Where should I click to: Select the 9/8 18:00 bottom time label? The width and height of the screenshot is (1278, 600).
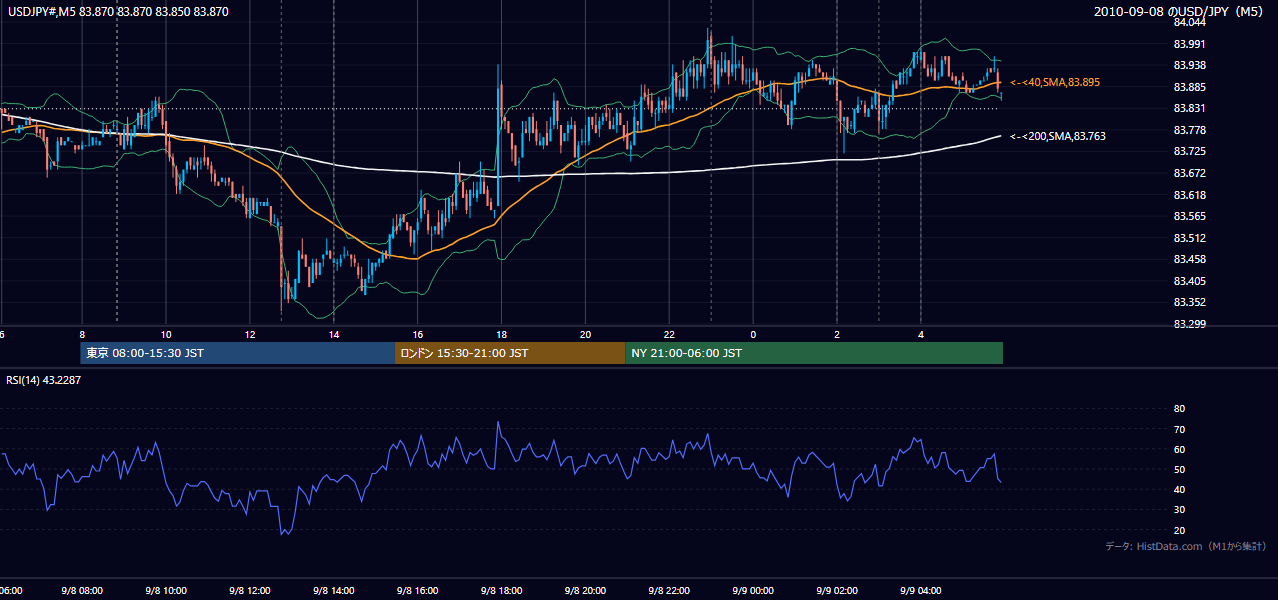click(502, 591)
